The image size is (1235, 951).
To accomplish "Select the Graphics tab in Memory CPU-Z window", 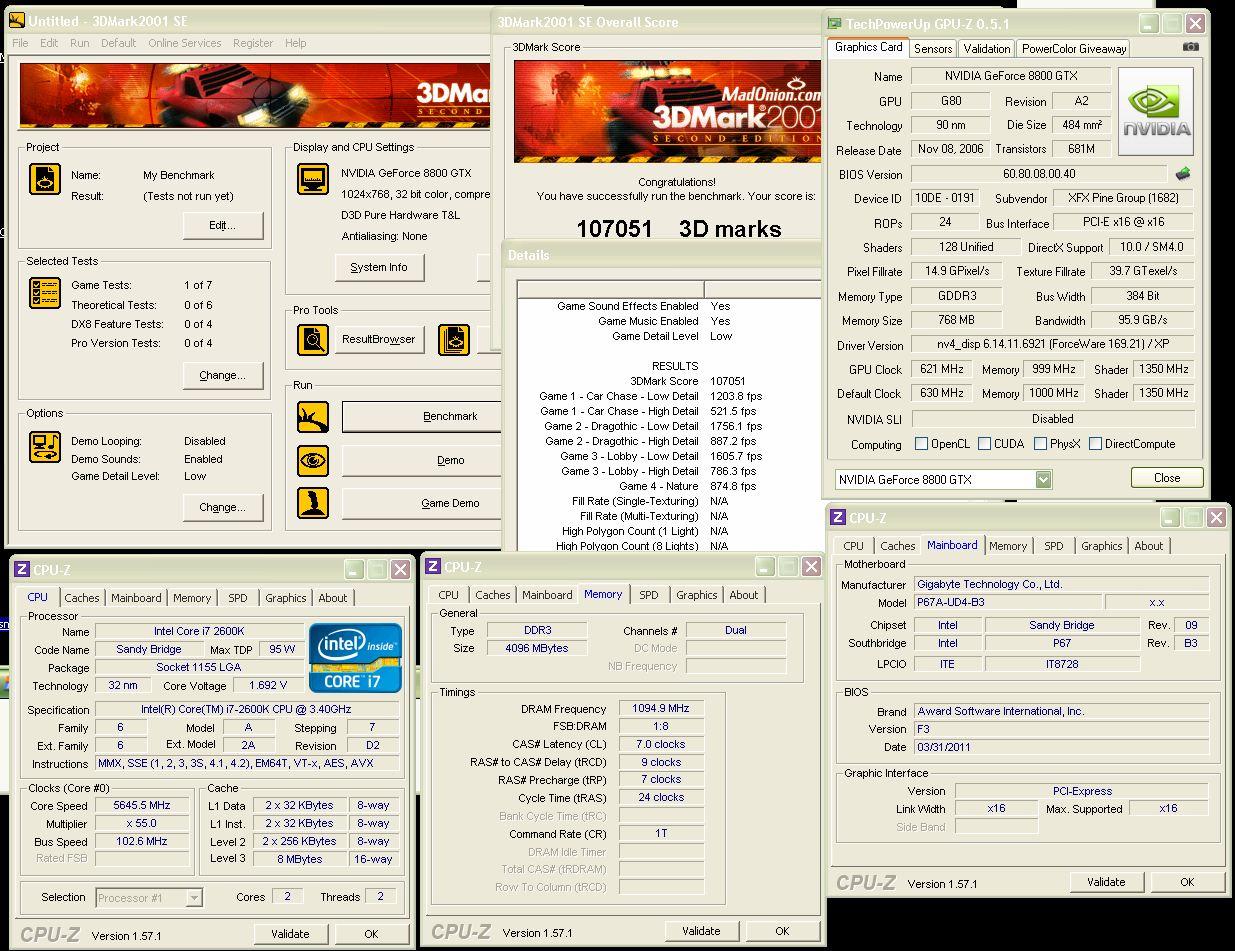I will (x=697, y=595).
